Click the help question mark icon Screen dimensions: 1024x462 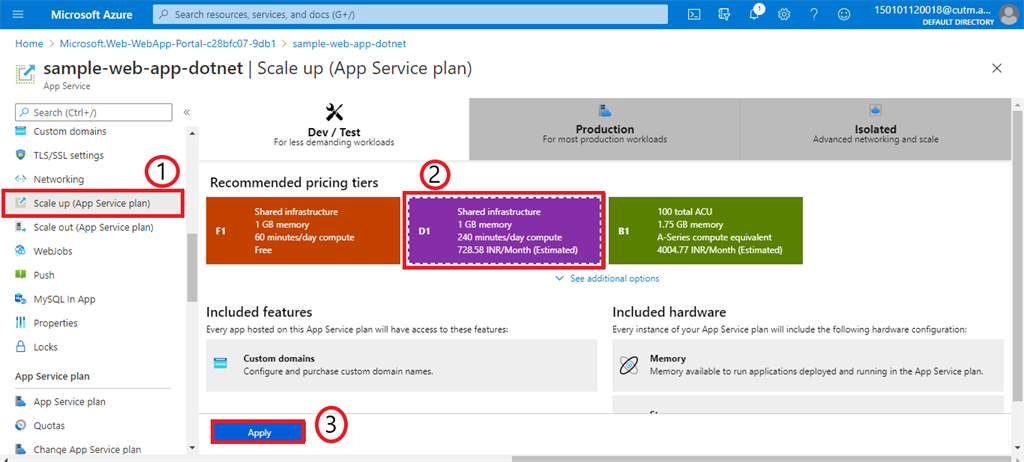814,14
